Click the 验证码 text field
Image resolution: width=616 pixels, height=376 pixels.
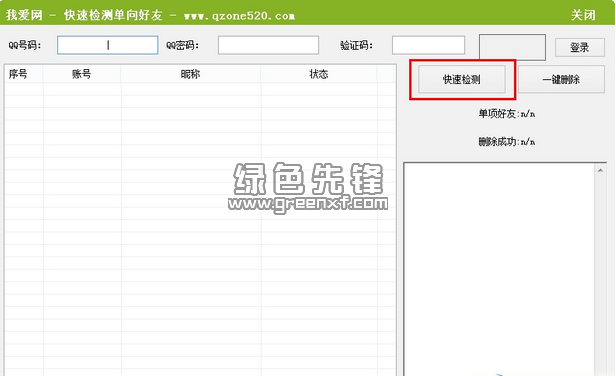(428, 45)
